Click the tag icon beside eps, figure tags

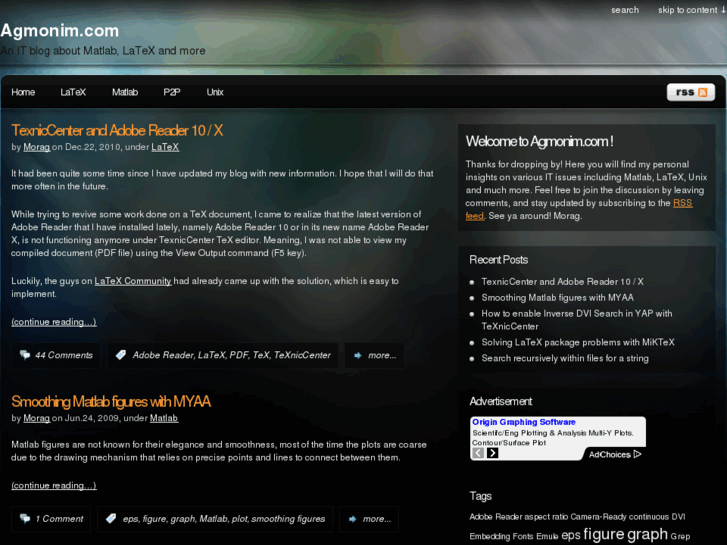point(111,519)
